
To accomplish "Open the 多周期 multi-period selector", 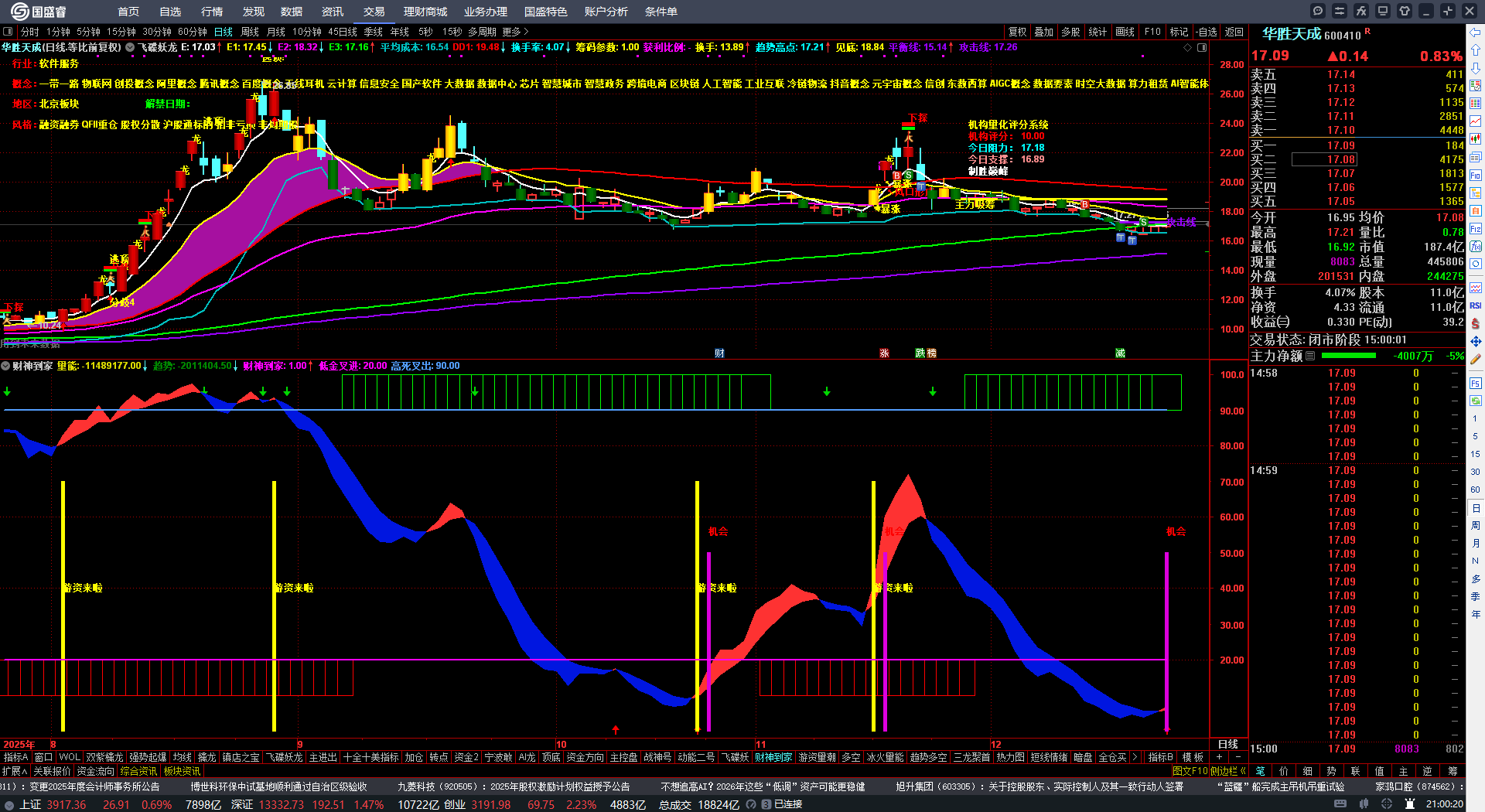I will pyautogui.click(x=482, y=32).
